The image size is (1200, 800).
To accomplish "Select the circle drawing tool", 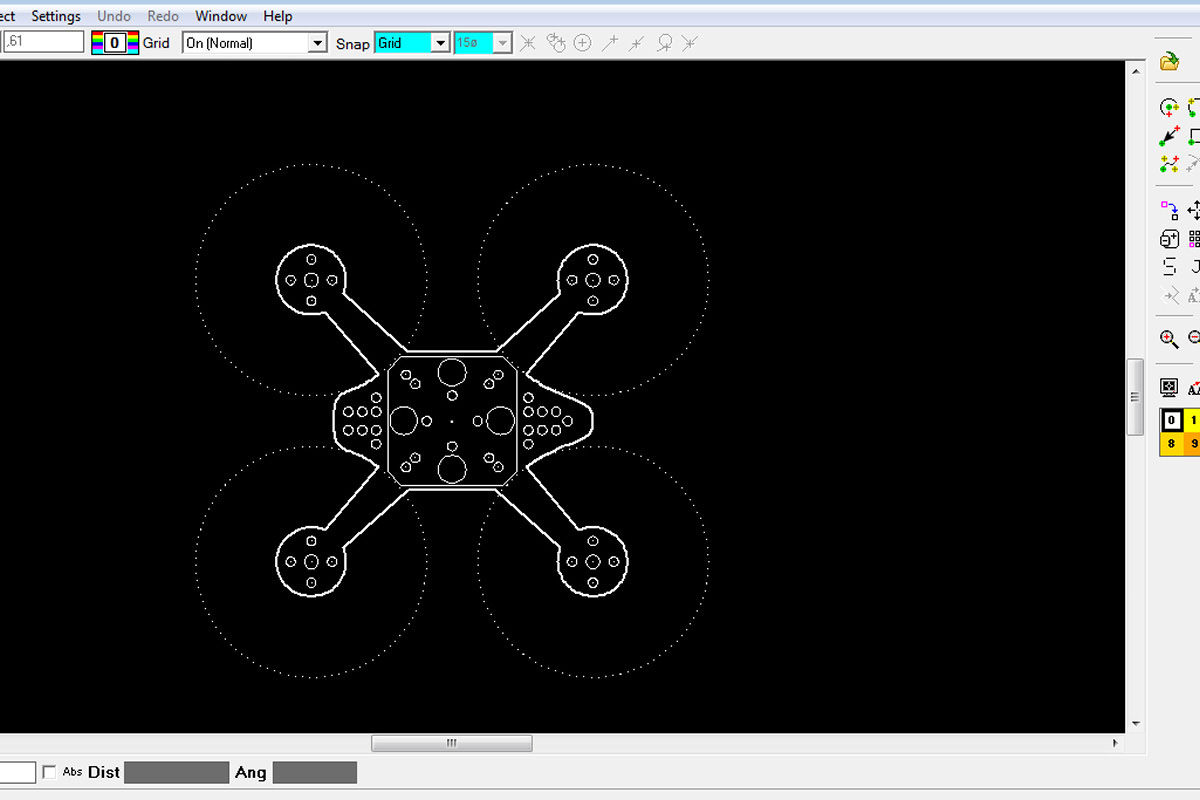I will click(x=1169, y=107).
